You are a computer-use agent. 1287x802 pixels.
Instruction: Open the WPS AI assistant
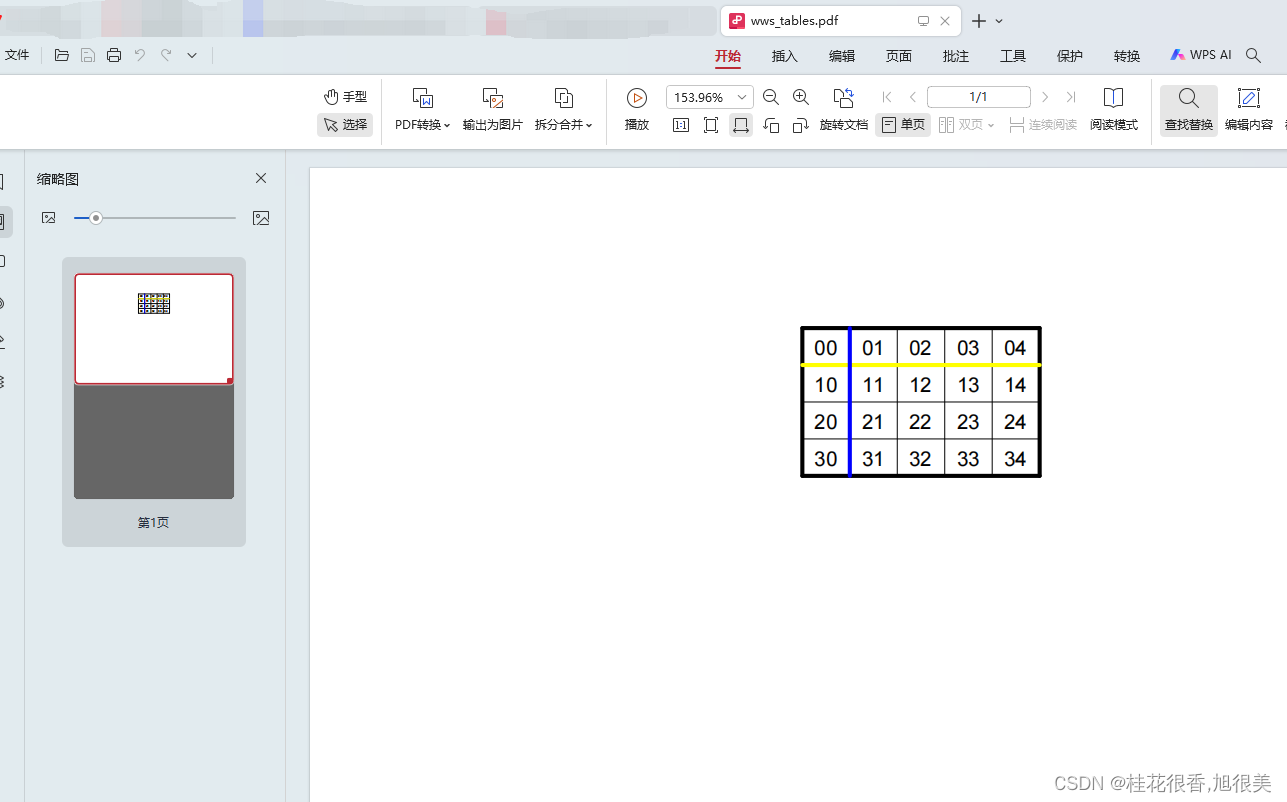(x=1201, y=55)
